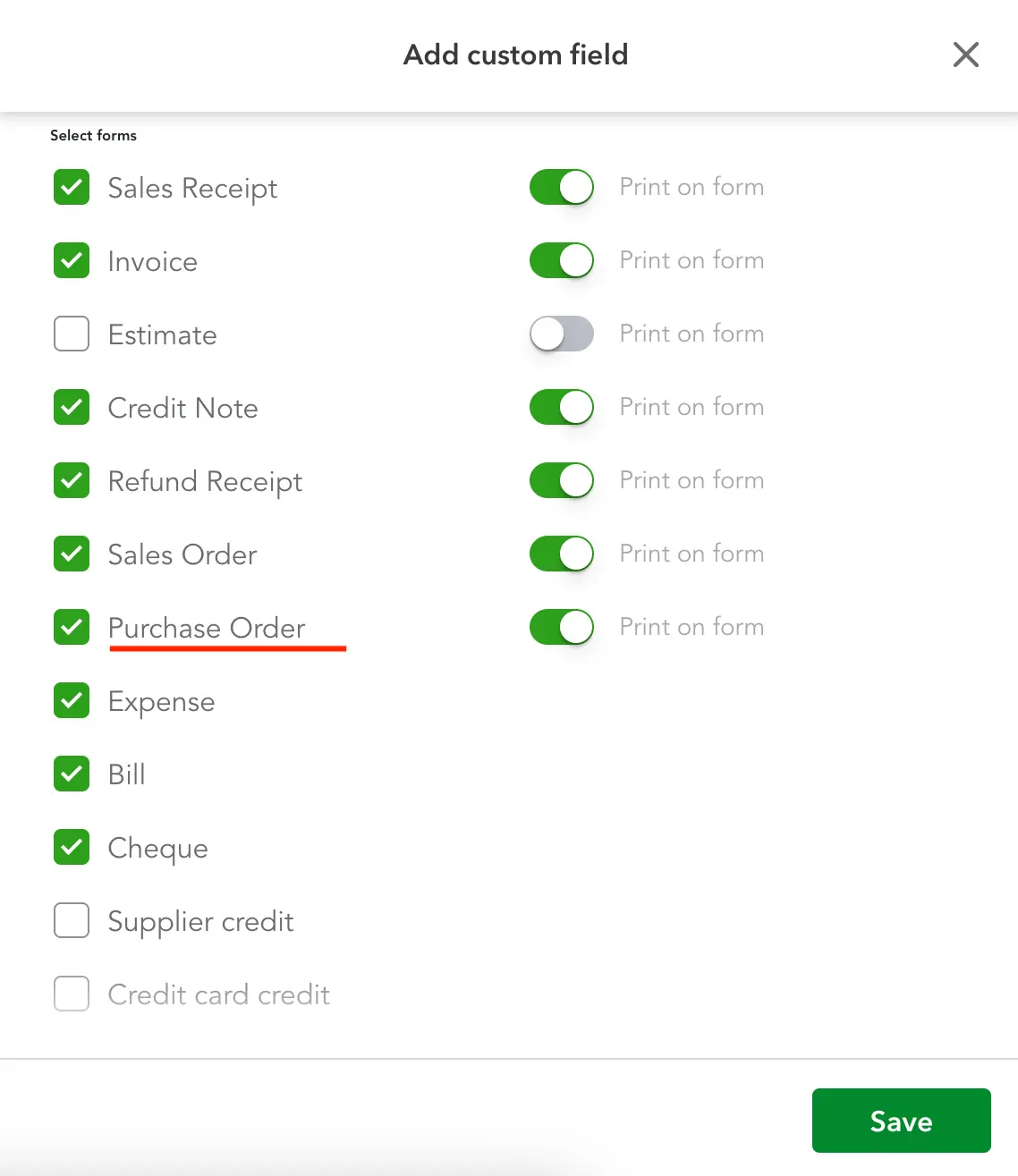Uncheck the Cheque checkbox

click(71, 848)
